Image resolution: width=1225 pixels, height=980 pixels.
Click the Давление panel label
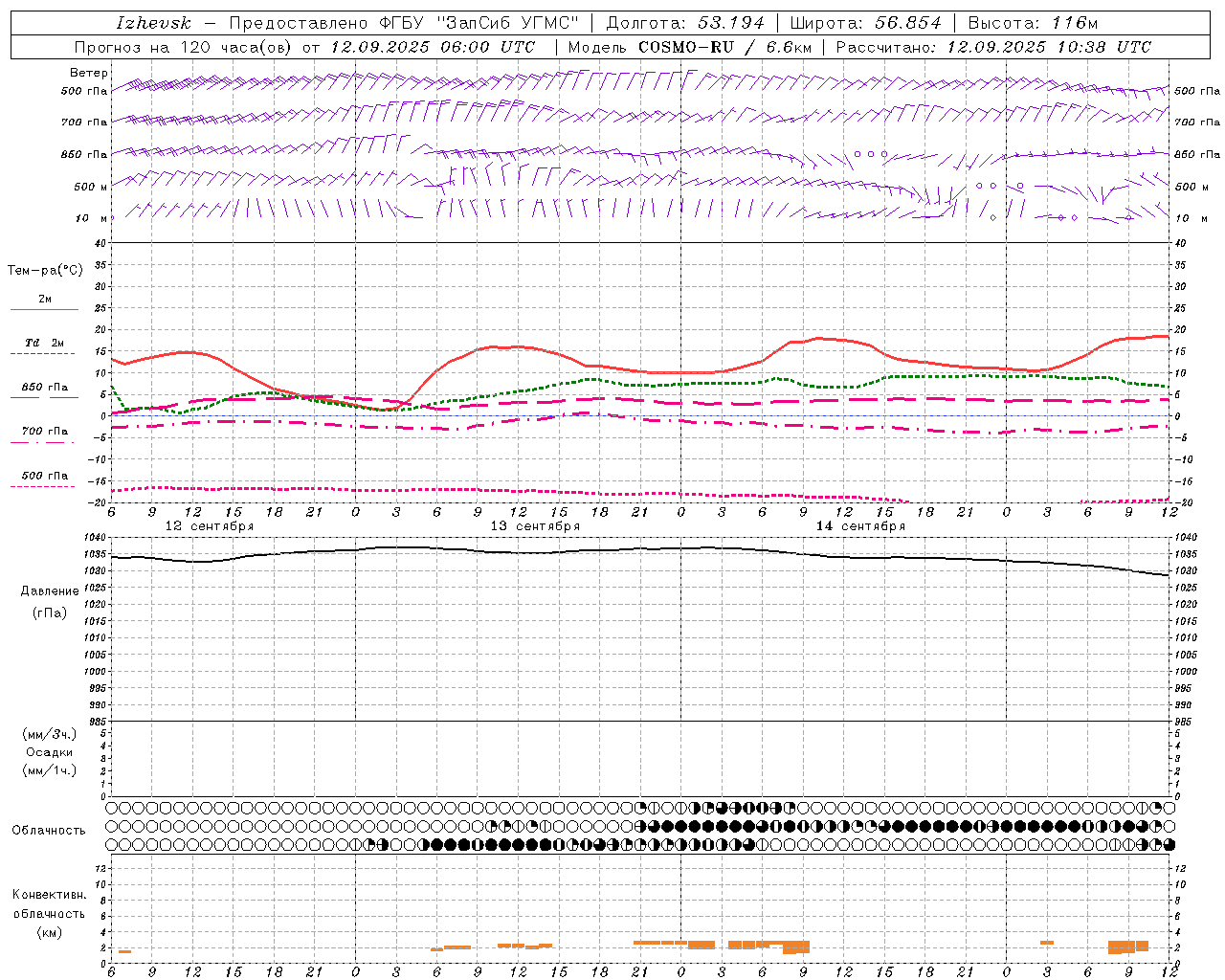click(50, 591)
